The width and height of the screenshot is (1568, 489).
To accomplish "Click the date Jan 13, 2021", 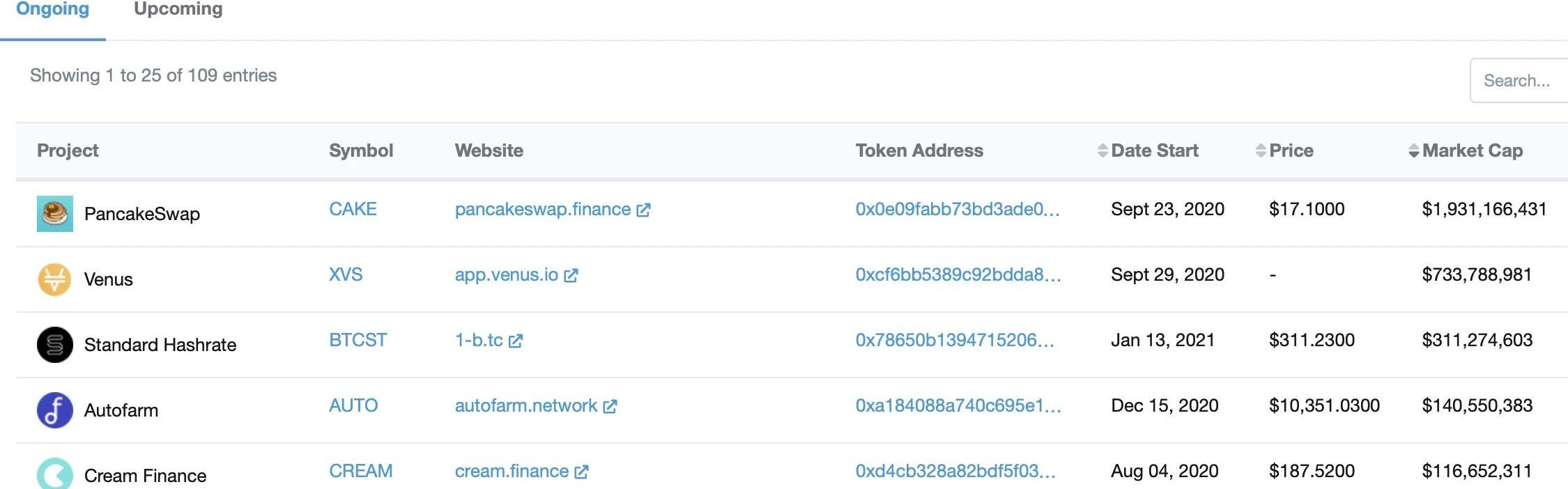I will [1163, 340].
